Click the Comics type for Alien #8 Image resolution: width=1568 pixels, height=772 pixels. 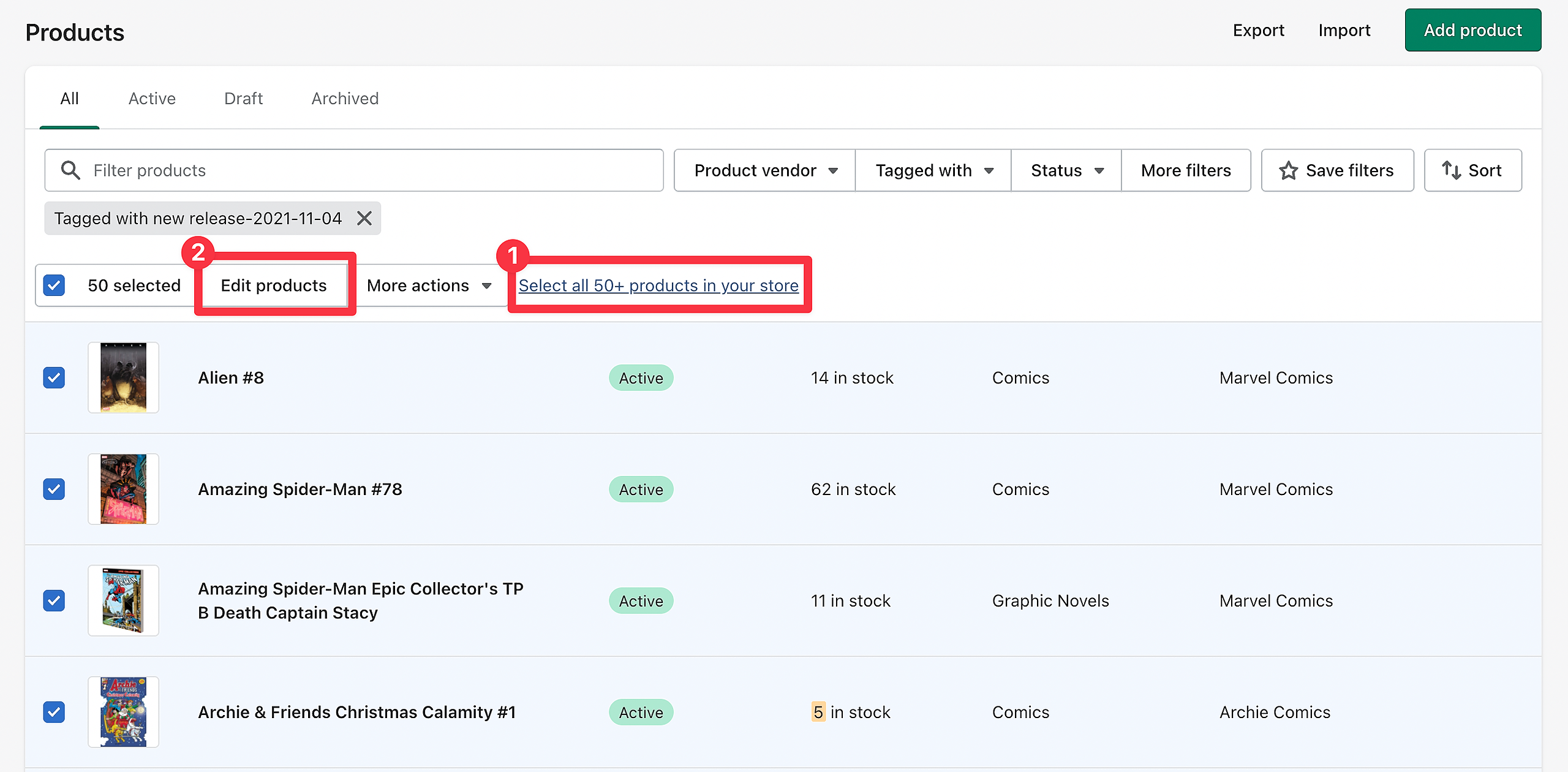pos(1020,377)
